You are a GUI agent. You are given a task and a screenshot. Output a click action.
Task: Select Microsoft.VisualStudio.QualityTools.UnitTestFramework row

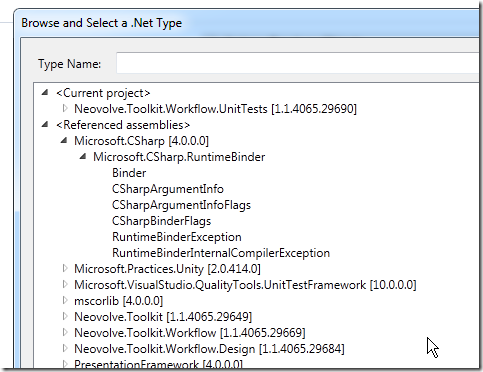245,285
